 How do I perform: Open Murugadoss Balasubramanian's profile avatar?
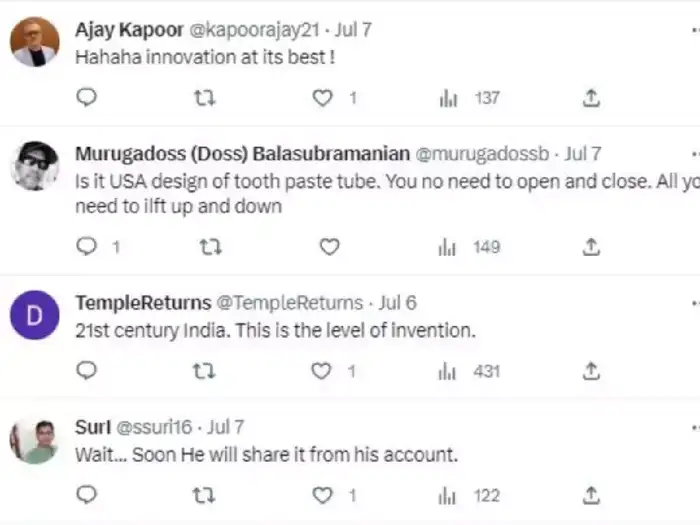(35, 166)
